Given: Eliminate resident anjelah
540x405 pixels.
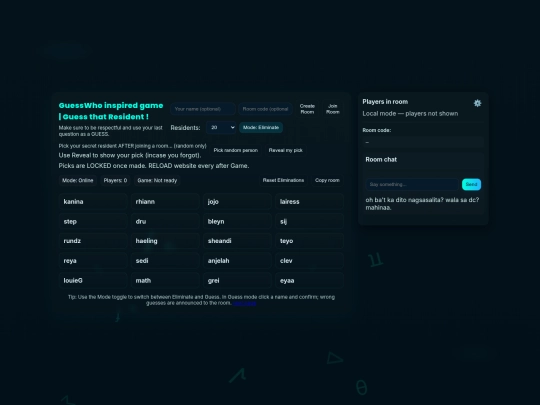Looking at the screenshot, I should point(237,261).
